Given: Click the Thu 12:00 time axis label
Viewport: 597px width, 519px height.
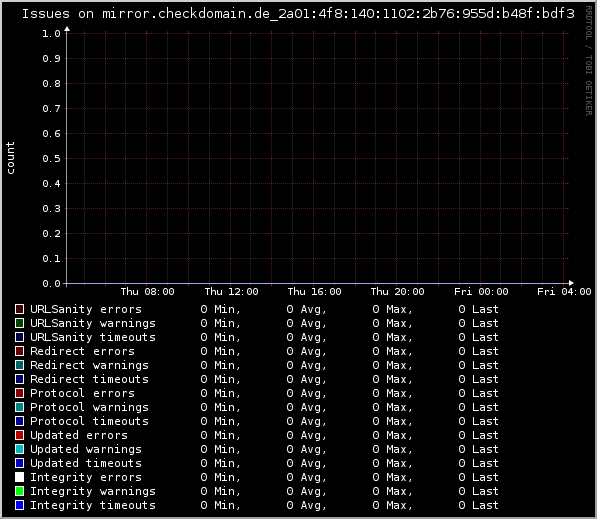Looking at the screenshot, I should (x=231, y=292).
